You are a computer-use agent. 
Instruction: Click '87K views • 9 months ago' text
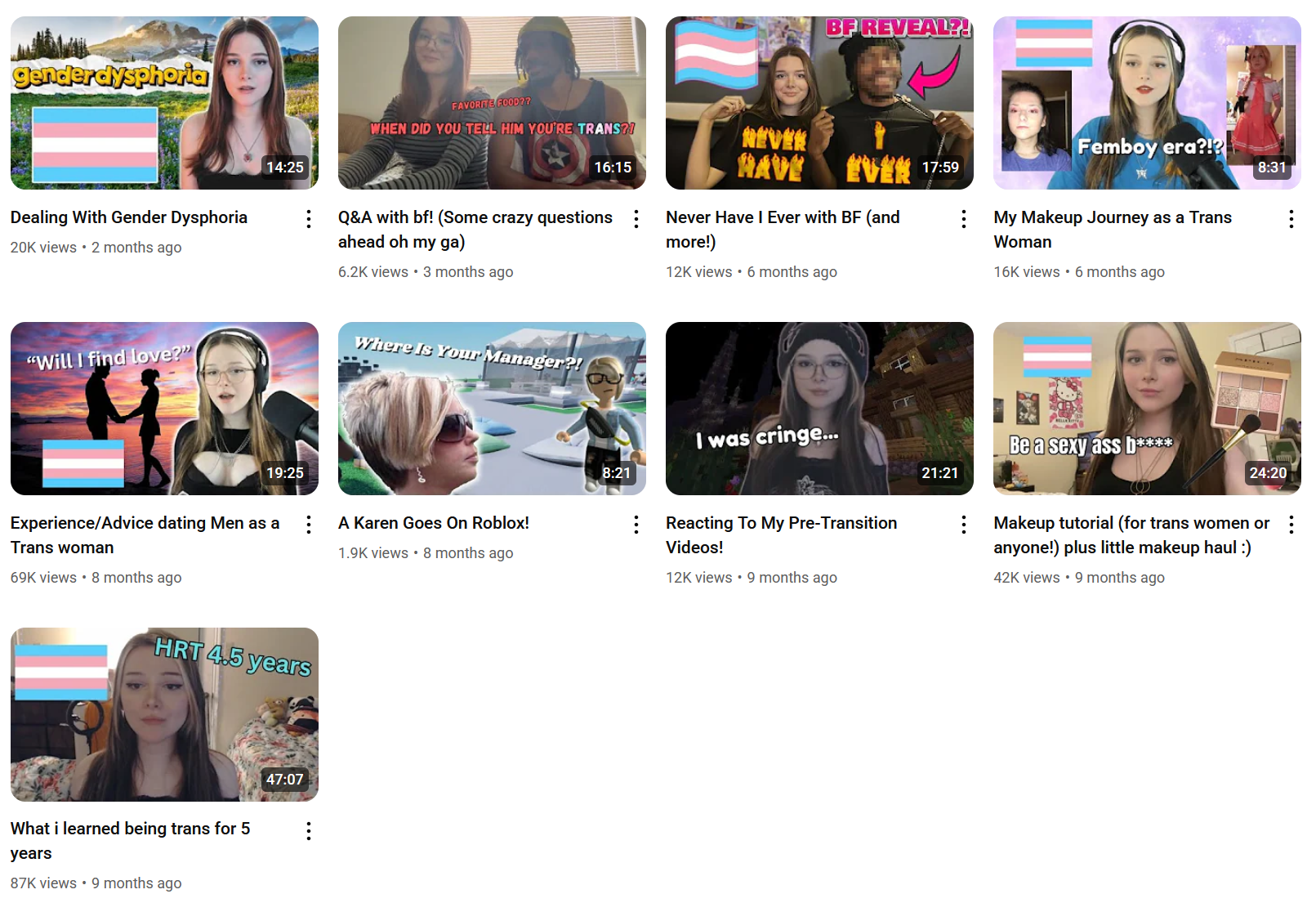[96, 883]
